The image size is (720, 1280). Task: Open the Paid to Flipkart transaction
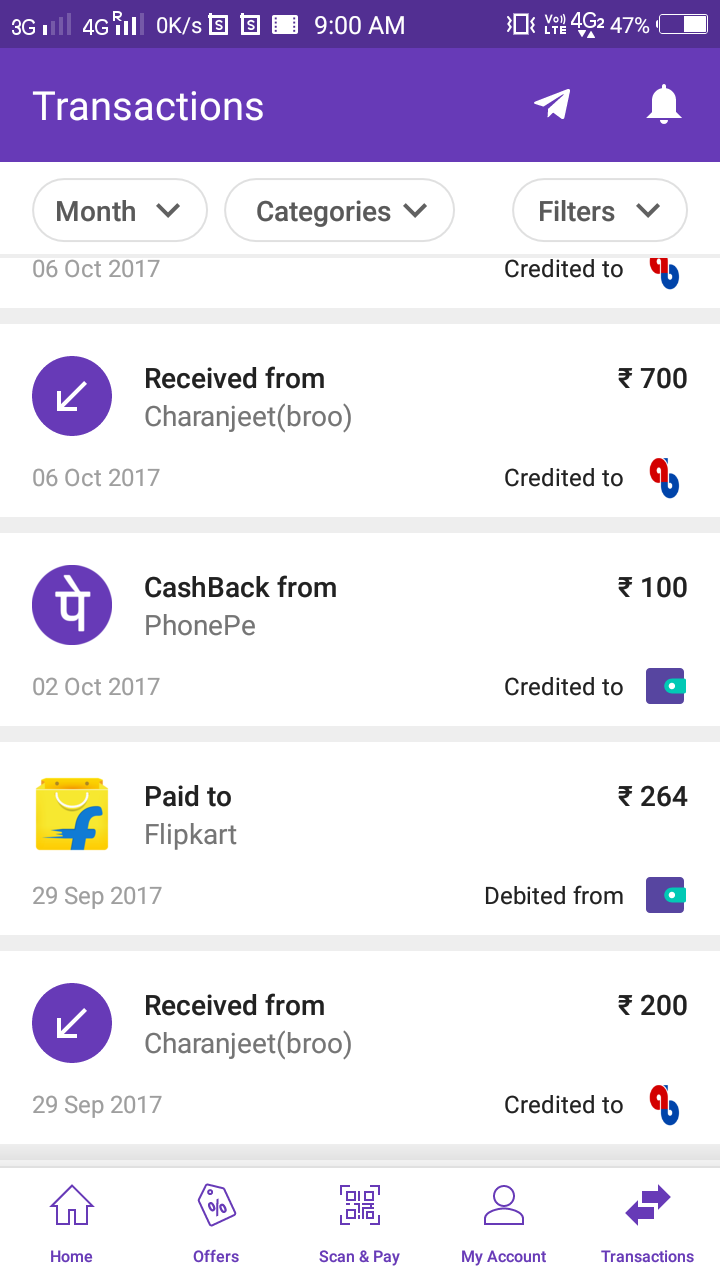(360, 815)
